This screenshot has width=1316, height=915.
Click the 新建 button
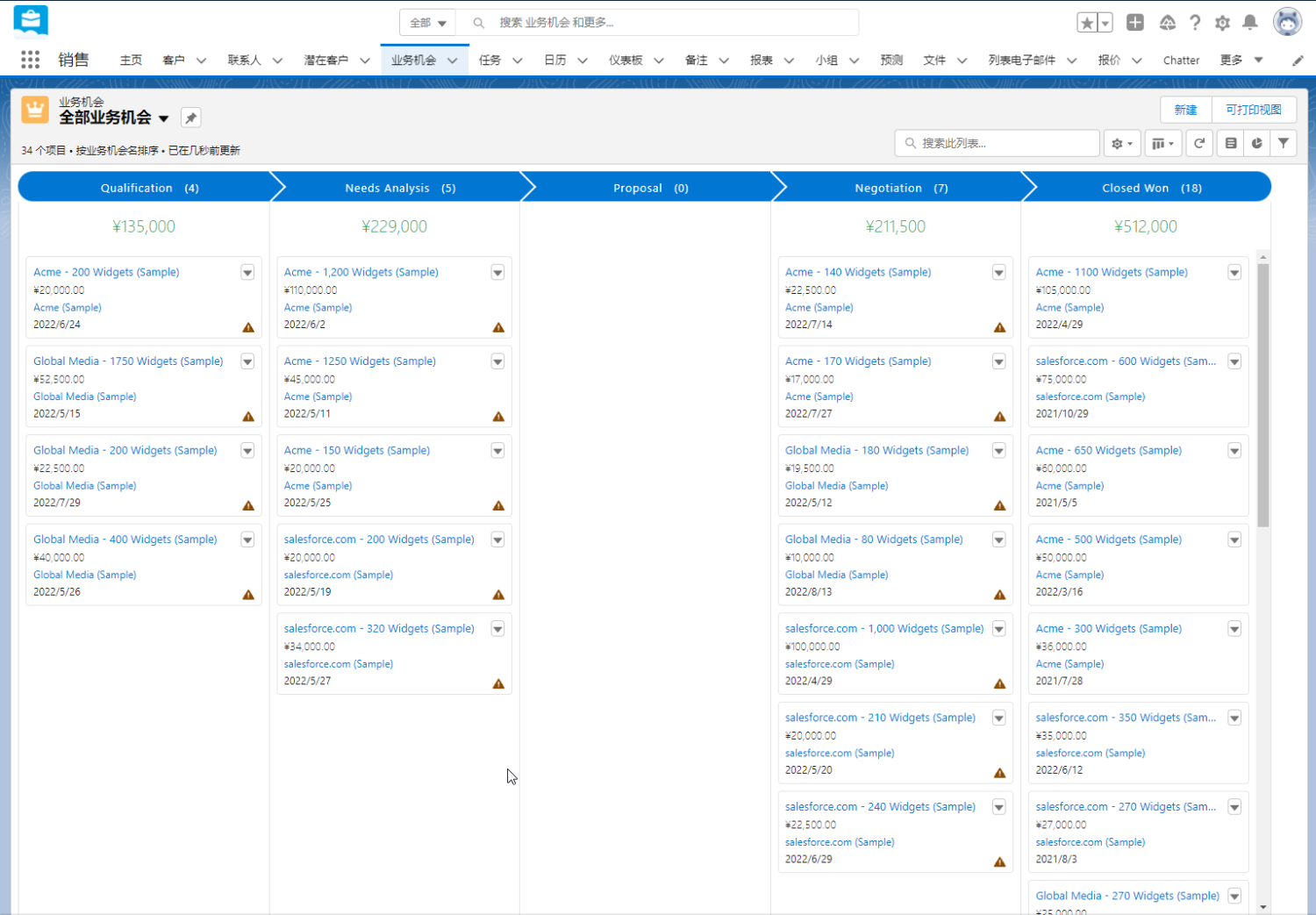1185,110
